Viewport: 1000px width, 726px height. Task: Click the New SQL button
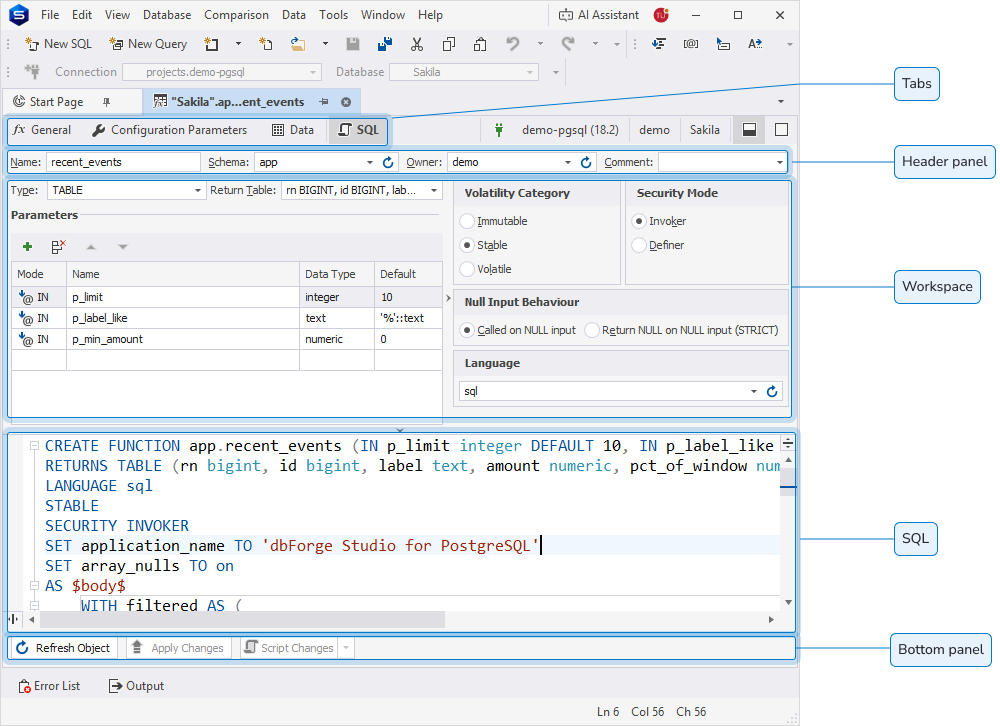coord(59,44)
